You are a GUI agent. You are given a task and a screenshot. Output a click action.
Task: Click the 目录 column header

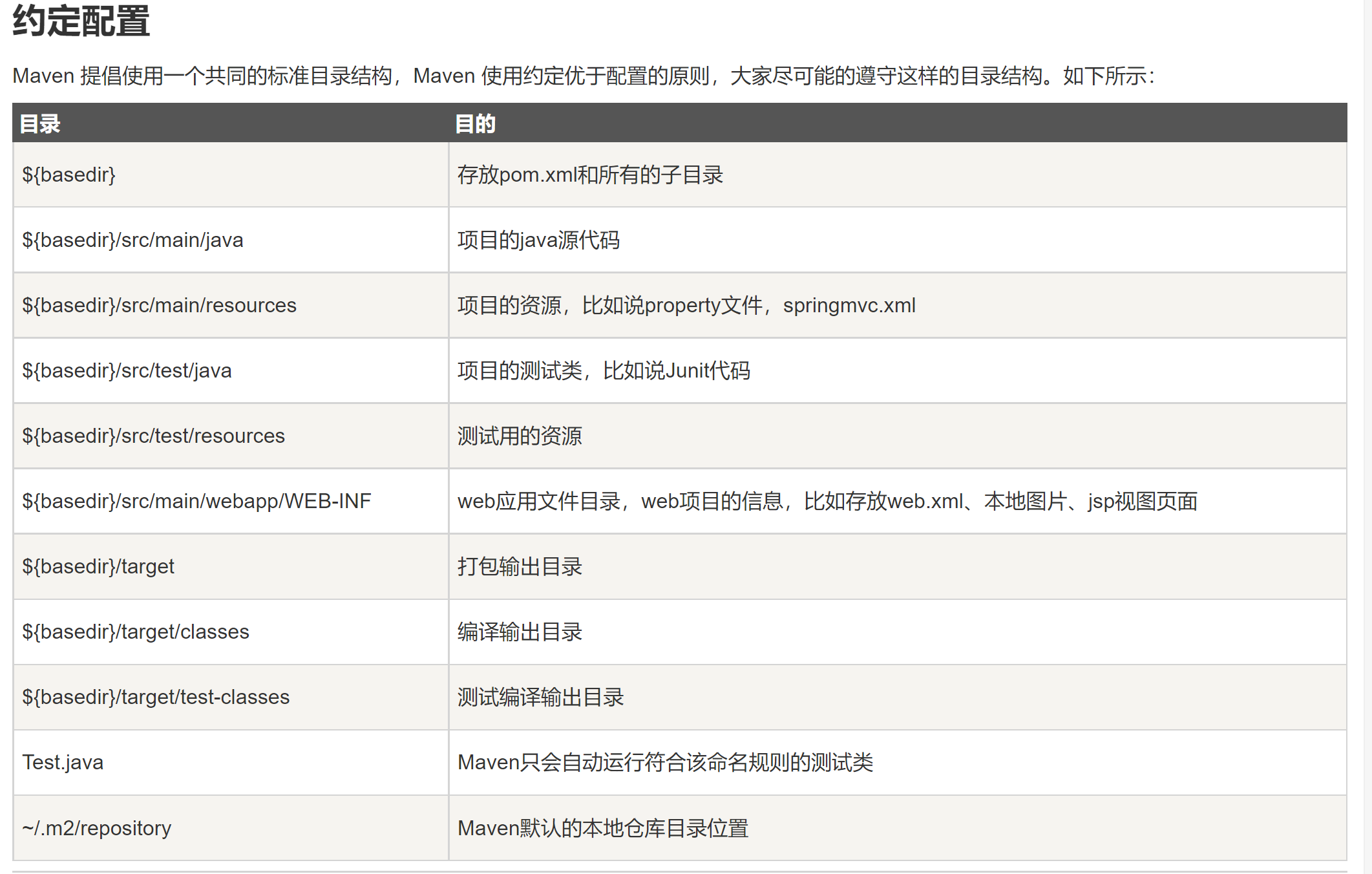coord(40,123)
